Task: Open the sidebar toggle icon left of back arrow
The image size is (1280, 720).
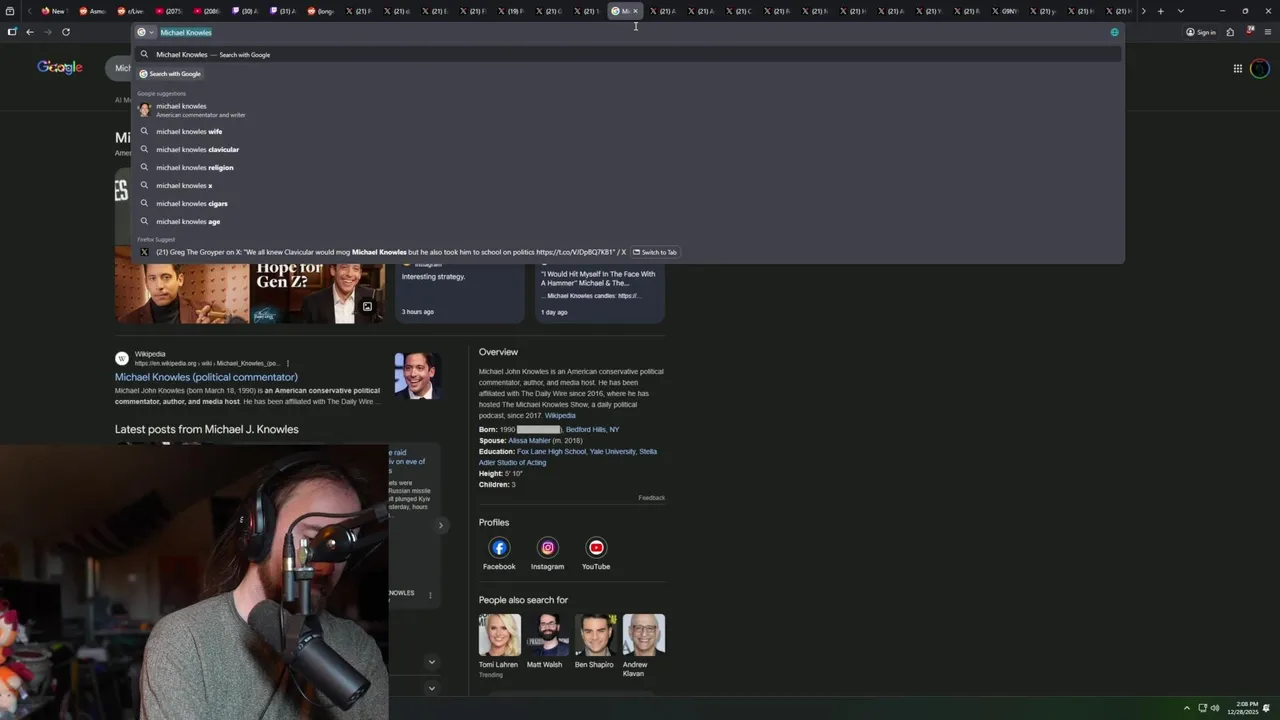Action: click(x=12, y=32)
